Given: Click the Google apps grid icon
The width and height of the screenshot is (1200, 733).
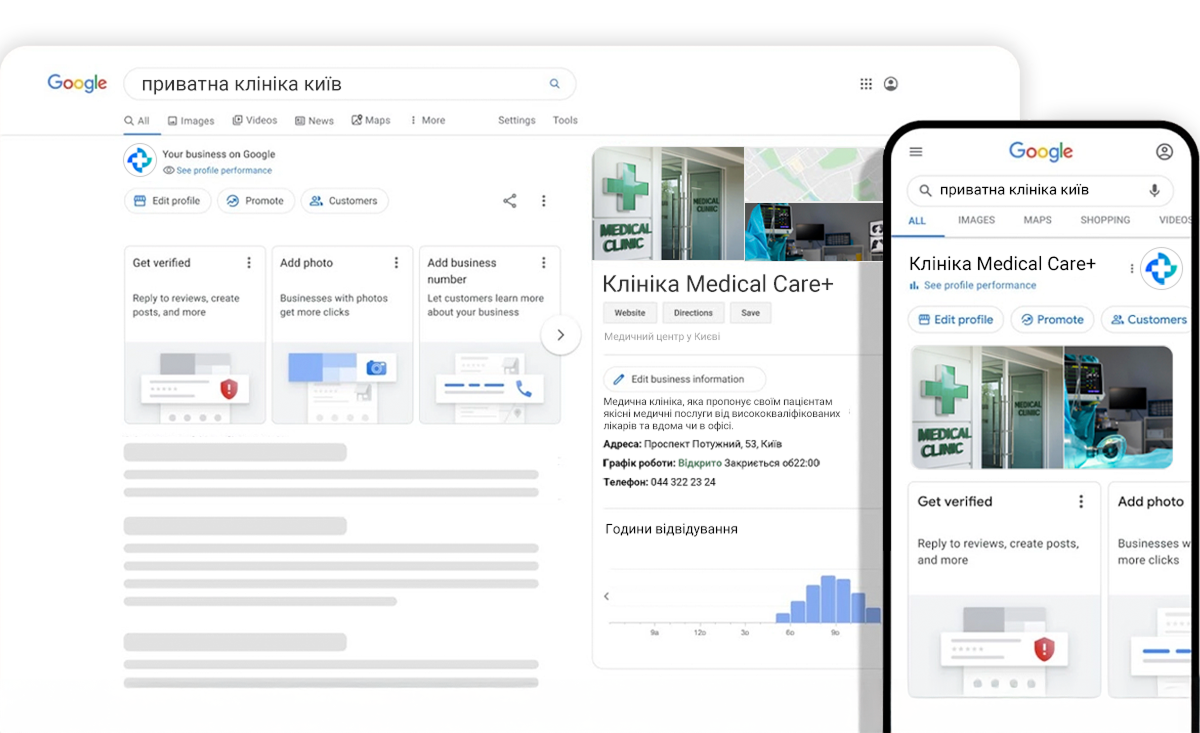Looking at the screenshot, I should tap(866, 84).
